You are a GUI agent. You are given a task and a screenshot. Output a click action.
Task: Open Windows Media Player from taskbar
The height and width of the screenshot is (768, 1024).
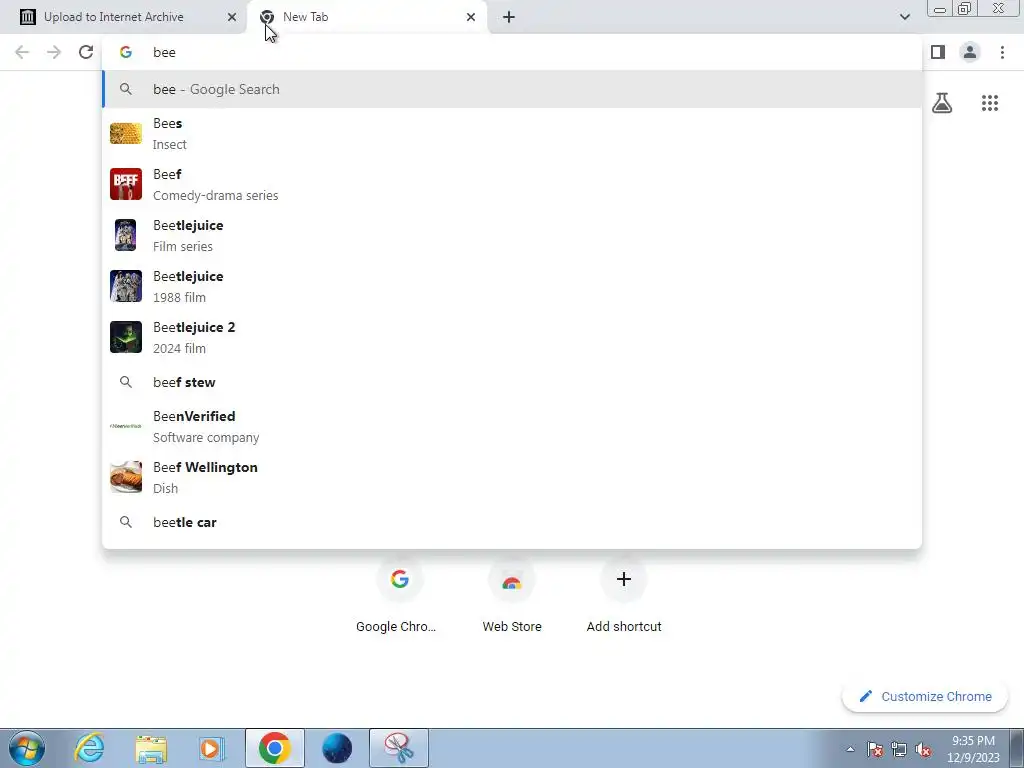(x=212, y=748)
